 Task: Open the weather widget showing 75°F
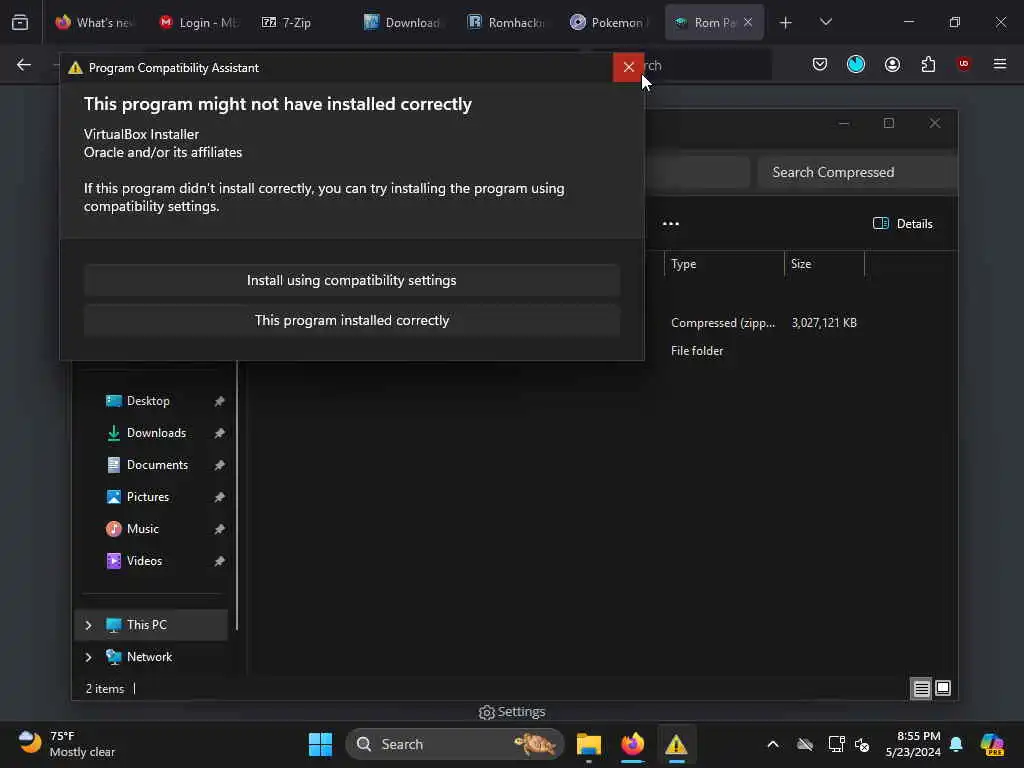point(65,744)
